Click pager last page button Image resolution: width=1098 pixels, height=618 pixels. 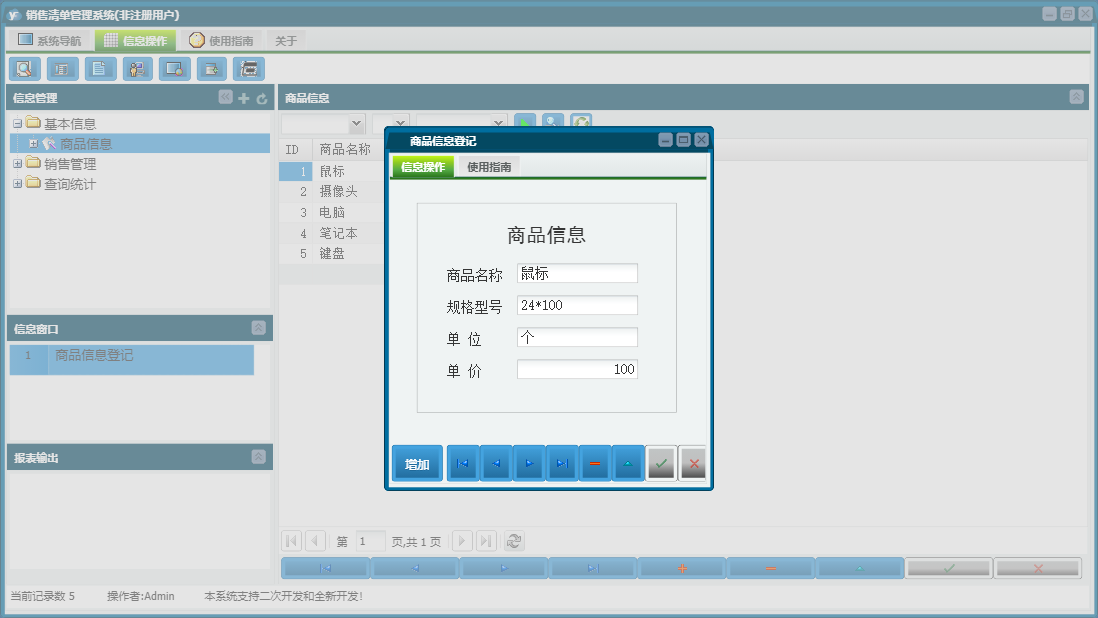487,541
